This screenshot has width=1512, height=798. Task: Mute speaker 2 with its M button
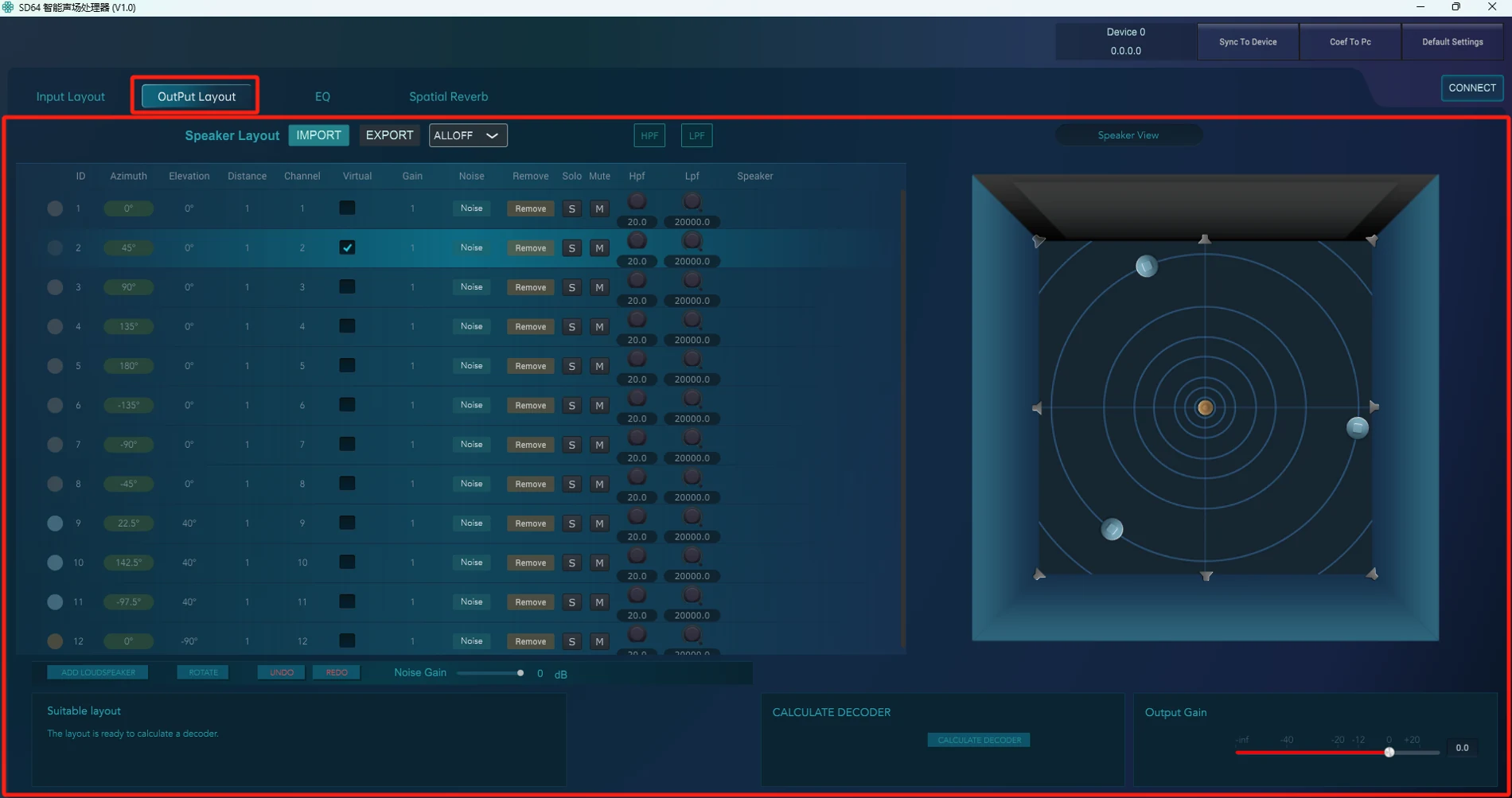[599, 248]
